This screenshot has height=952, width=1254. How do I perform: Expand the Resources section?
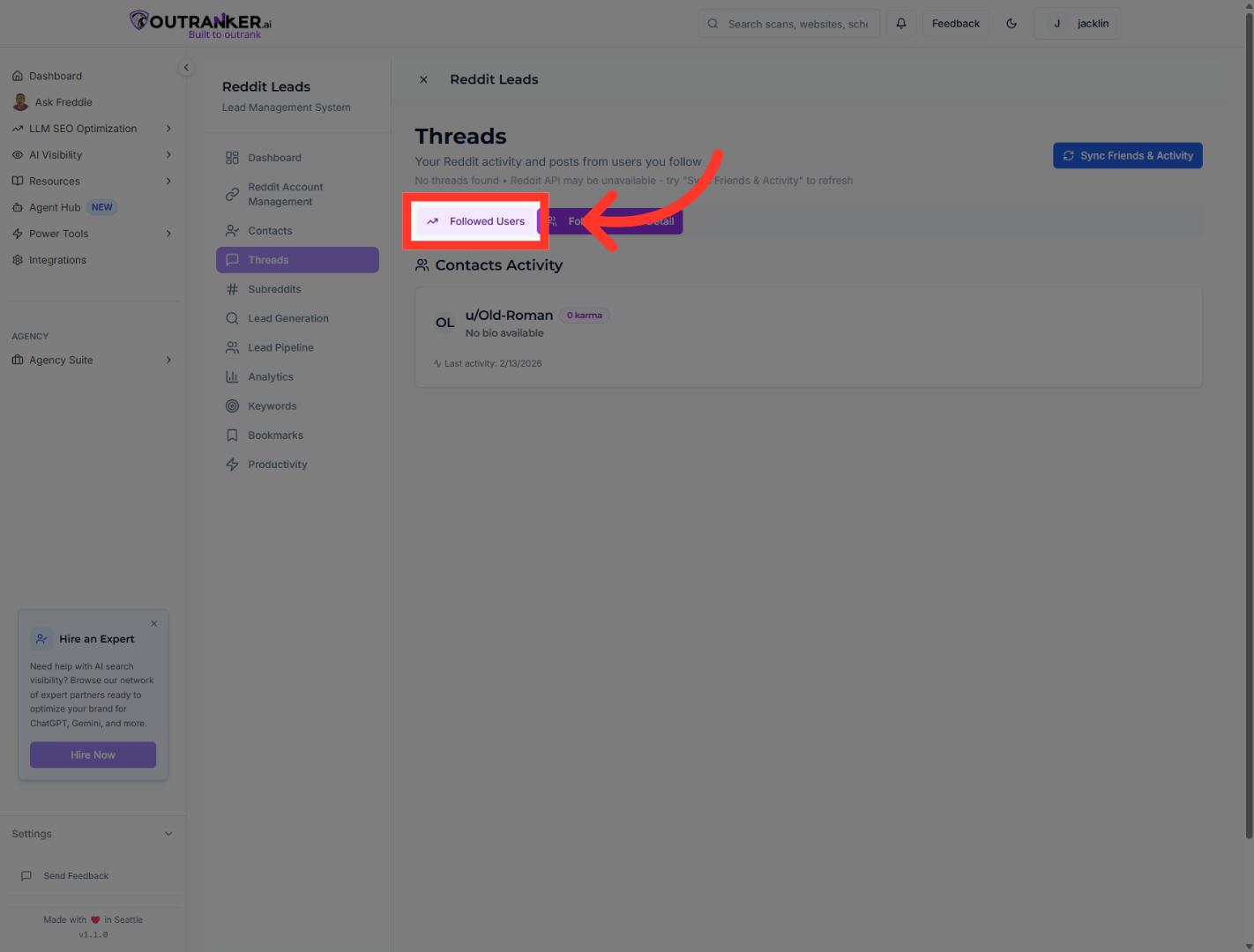[93, 182]
